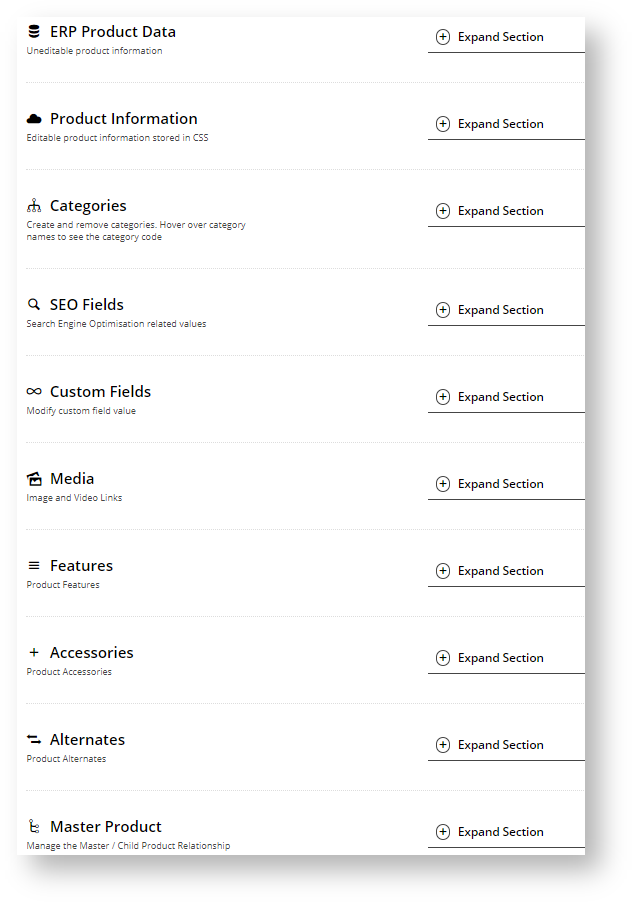The height and width of the screenshot is (903, 633).
Task: Click the ERP Product Data database icon
Action: (34, 31)
